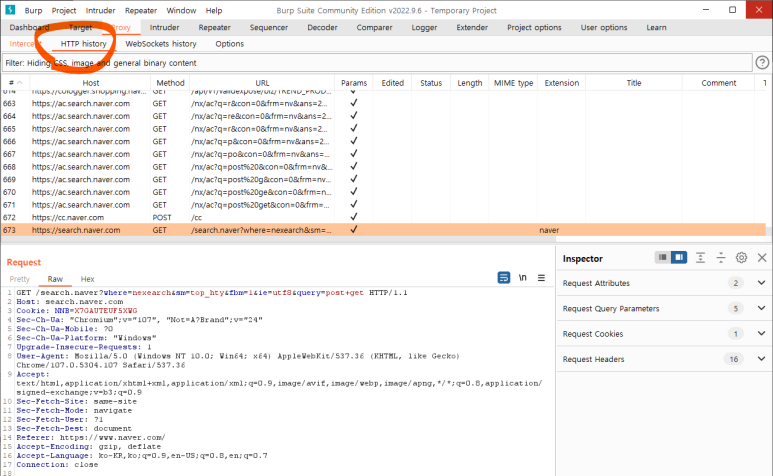Switch to the Intruder tool tab
Screen dimensions: 773x476
pyautogui.click(x=165, y=28)
